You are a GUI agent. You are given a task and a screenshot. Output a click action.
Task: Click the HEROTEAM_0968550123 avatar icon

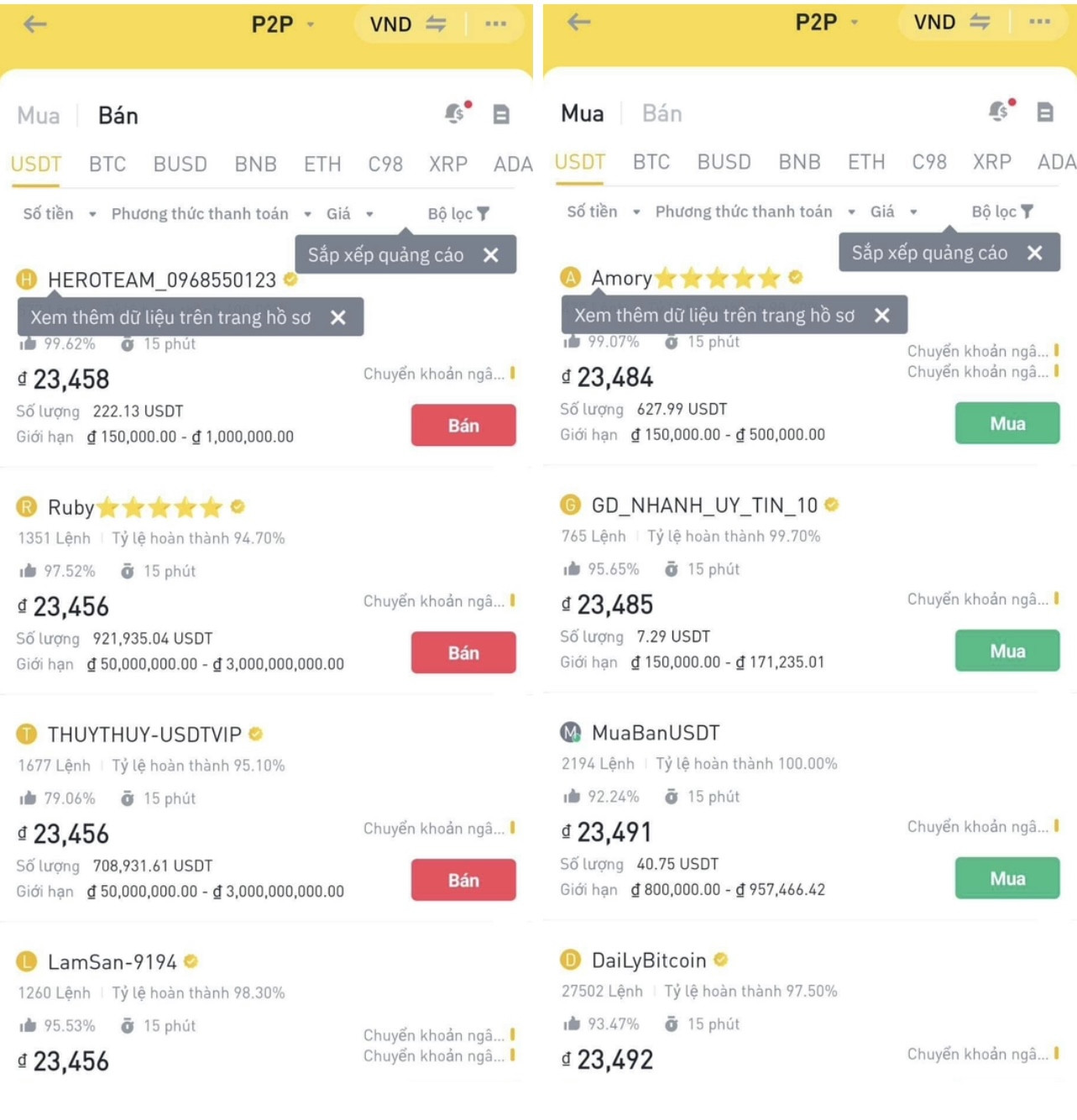27,280
